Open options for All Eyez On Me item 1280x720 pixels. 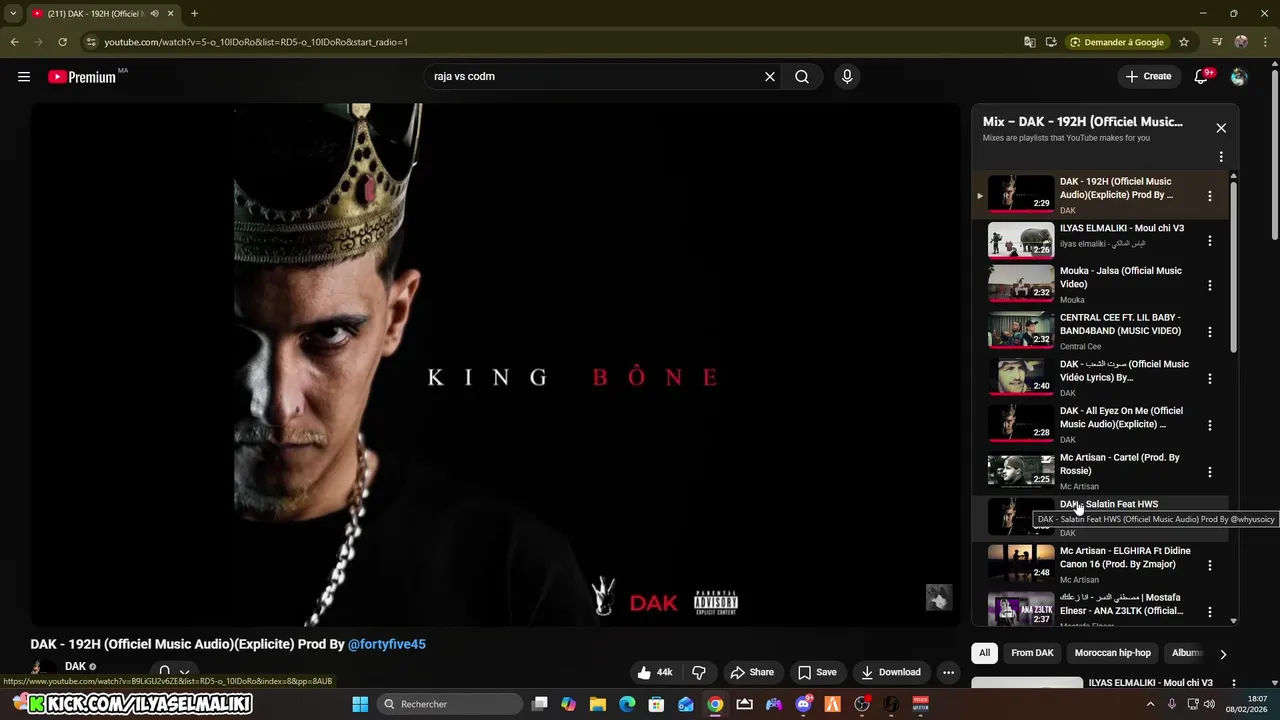pyautogui.click(x=1210, y=425)
